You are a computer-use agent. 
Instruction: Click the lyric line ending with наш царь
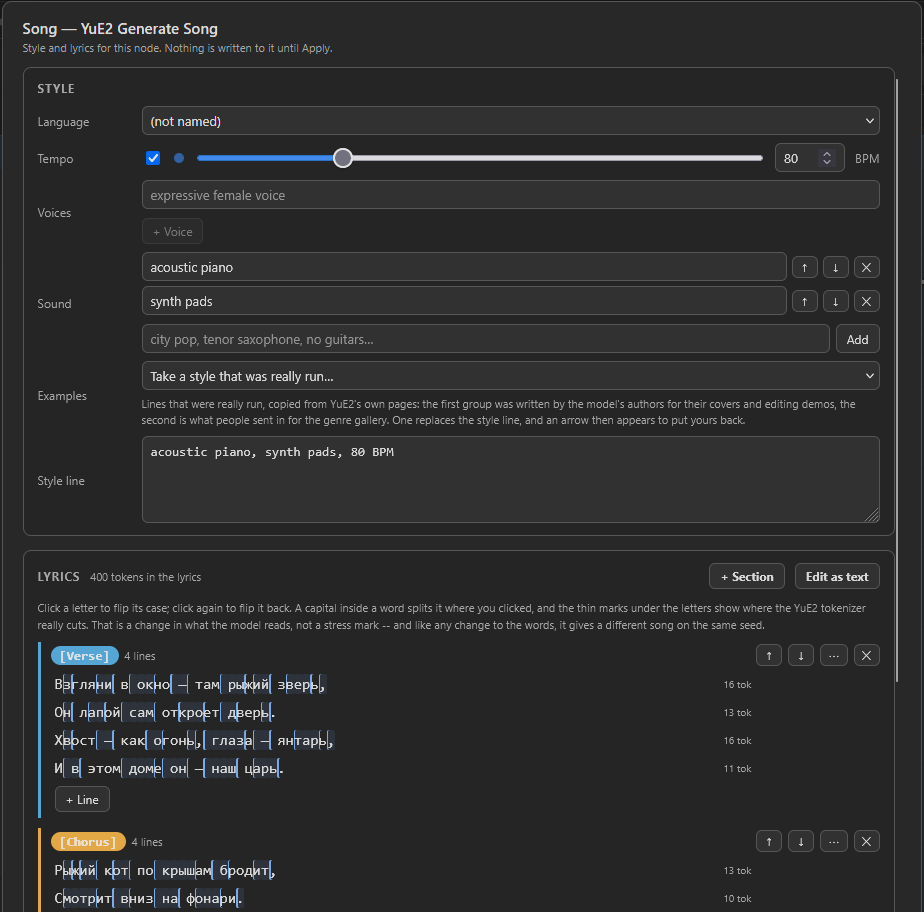pos(169,768)
